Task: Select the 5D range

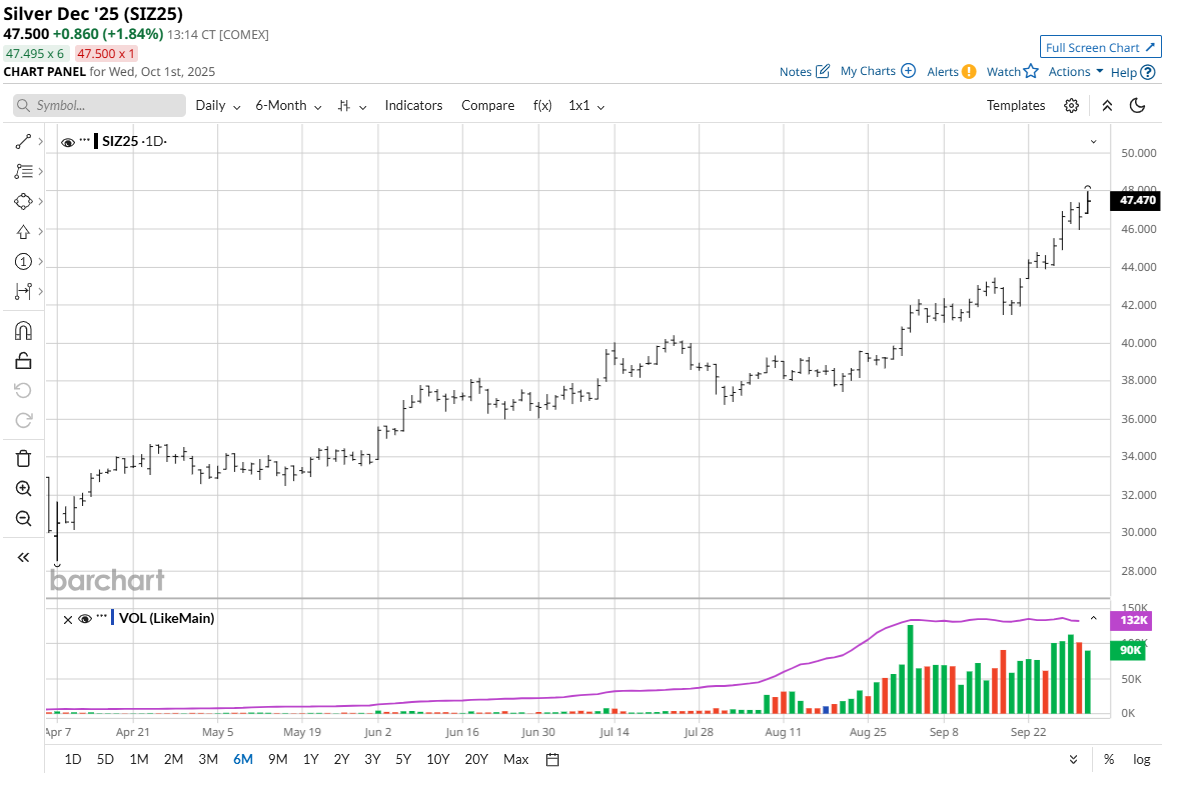Action: (x=105, y=759)
